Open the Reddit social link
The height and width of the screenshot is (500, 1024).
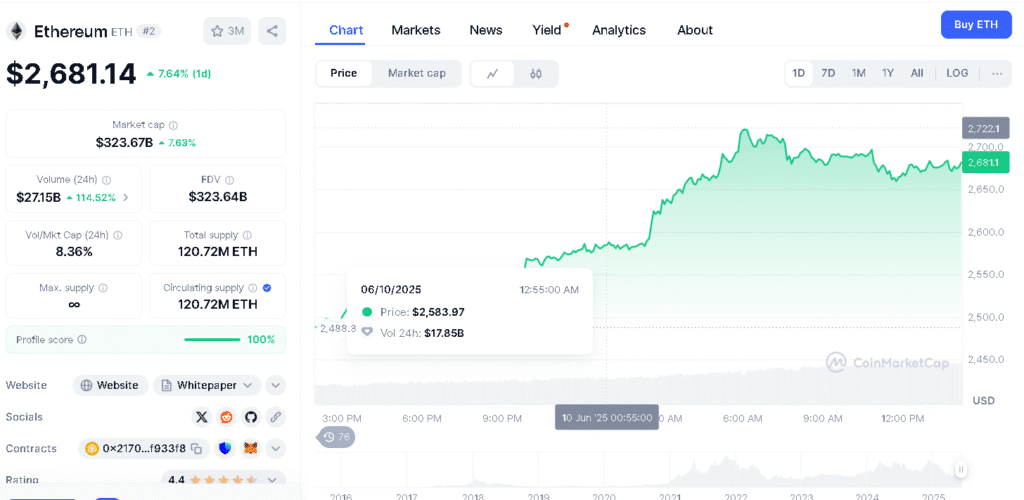point(226,417)
